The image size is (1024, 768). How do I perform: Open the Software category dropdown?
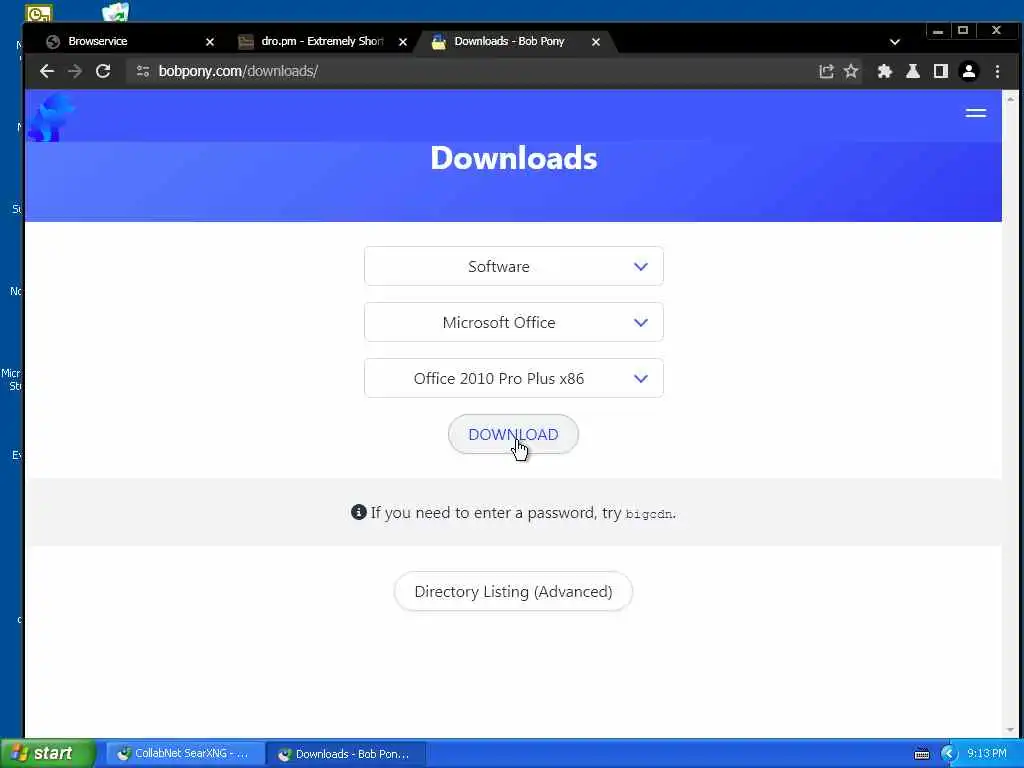(x=514, y=266)
